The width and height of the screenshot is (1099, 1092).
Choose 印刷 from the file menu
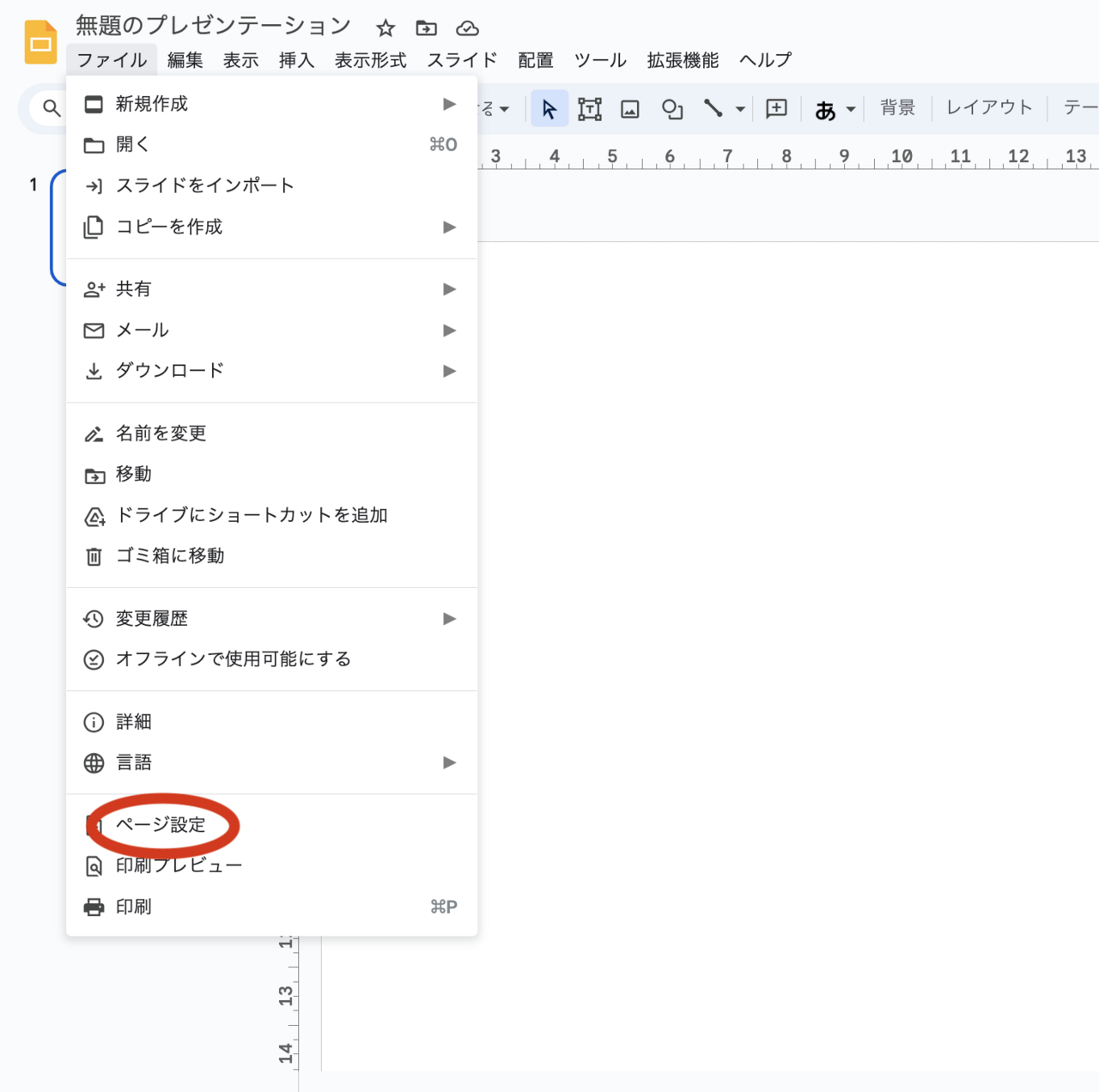[x=271, y=907]
